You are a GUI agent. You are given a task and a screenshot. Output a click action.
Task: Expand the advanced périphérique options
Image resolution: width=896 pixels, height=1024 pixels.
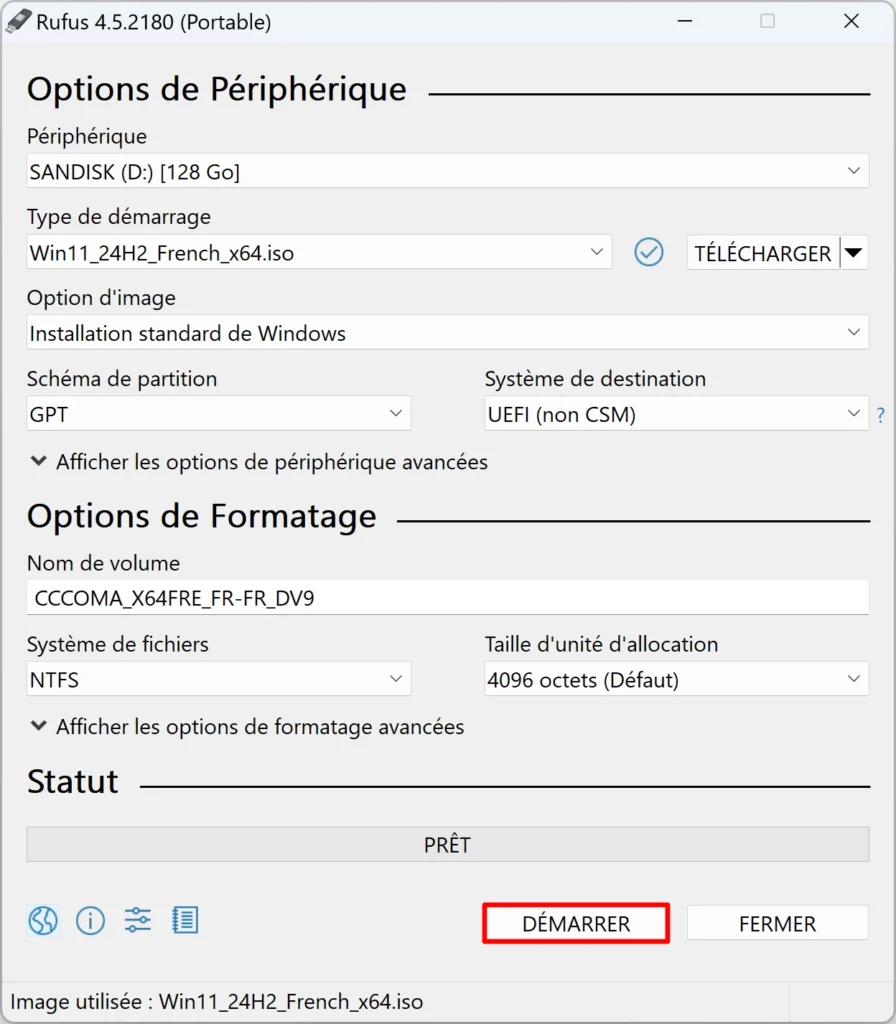coord(259,462)
